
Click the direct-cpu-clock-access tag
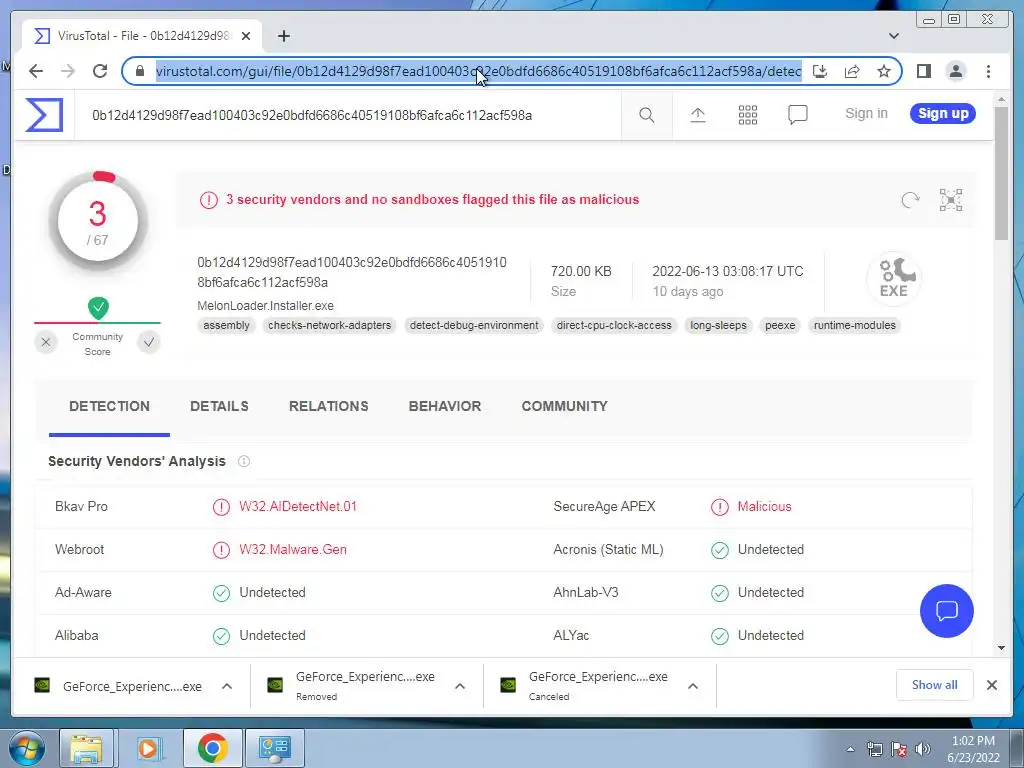coord(614,325)
